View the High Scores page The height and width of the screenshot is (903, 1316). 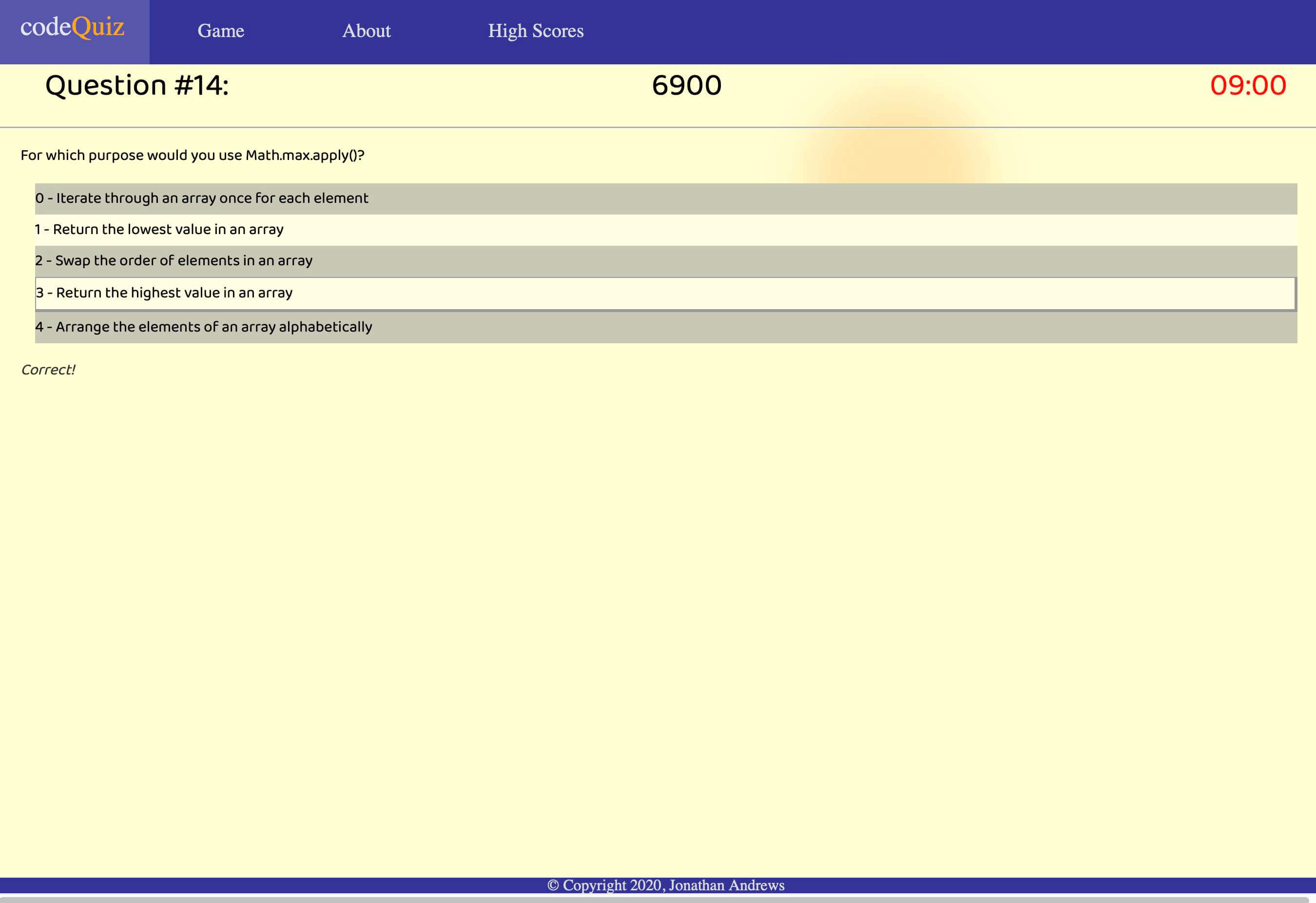point(536,31)
